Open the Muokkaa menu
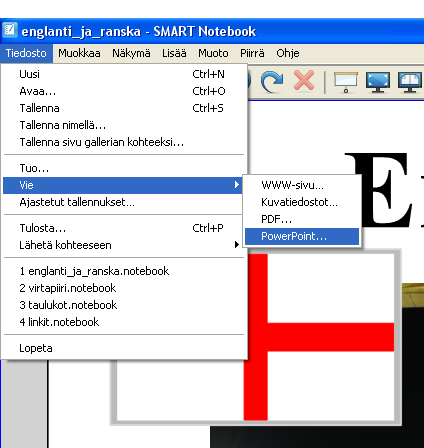Screen dimensions: 424x448 (x=79, y=53)
